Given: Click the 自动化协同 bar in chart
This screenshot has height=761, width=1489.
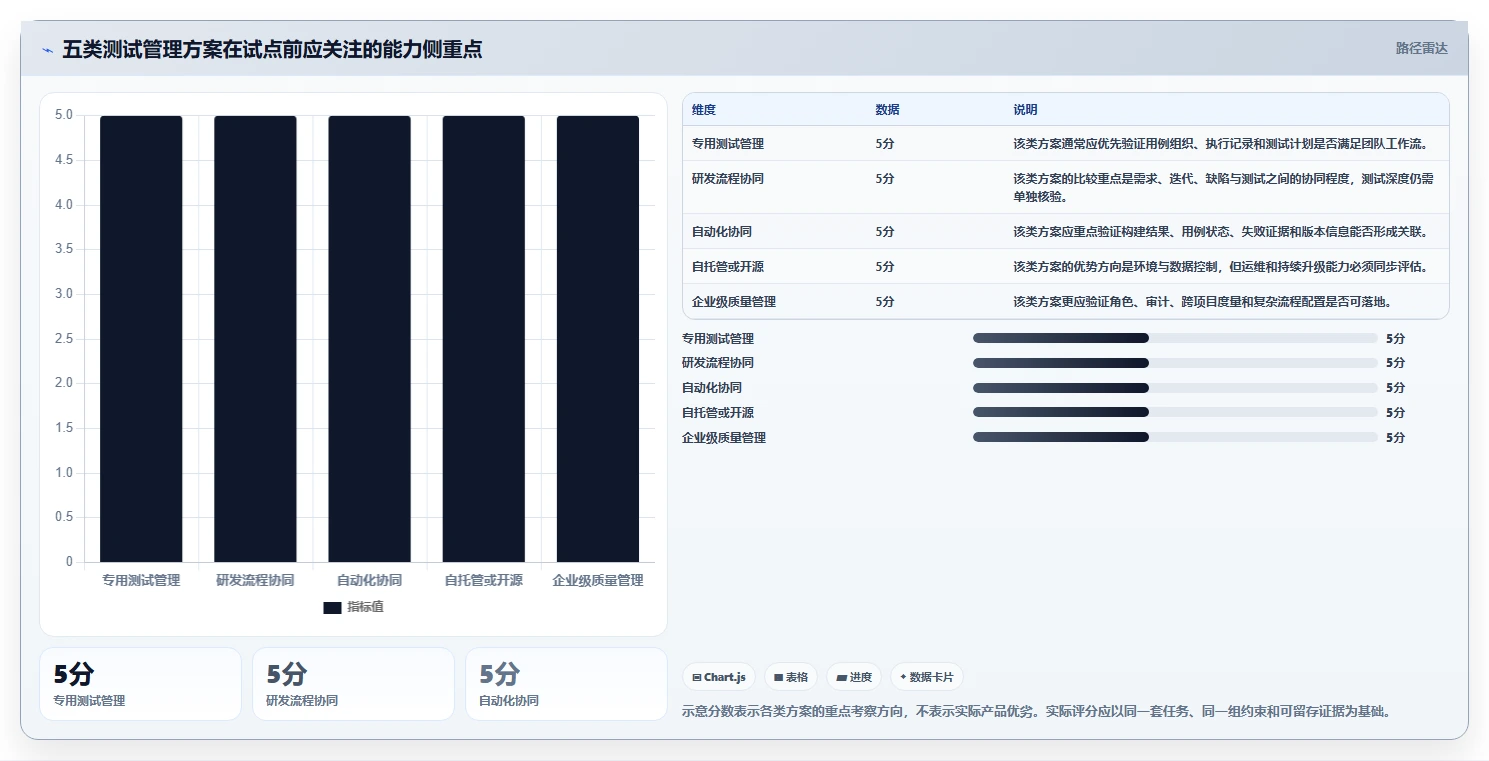Looking at the screenshot, I should pyautogui.click(x=369, y=339).
